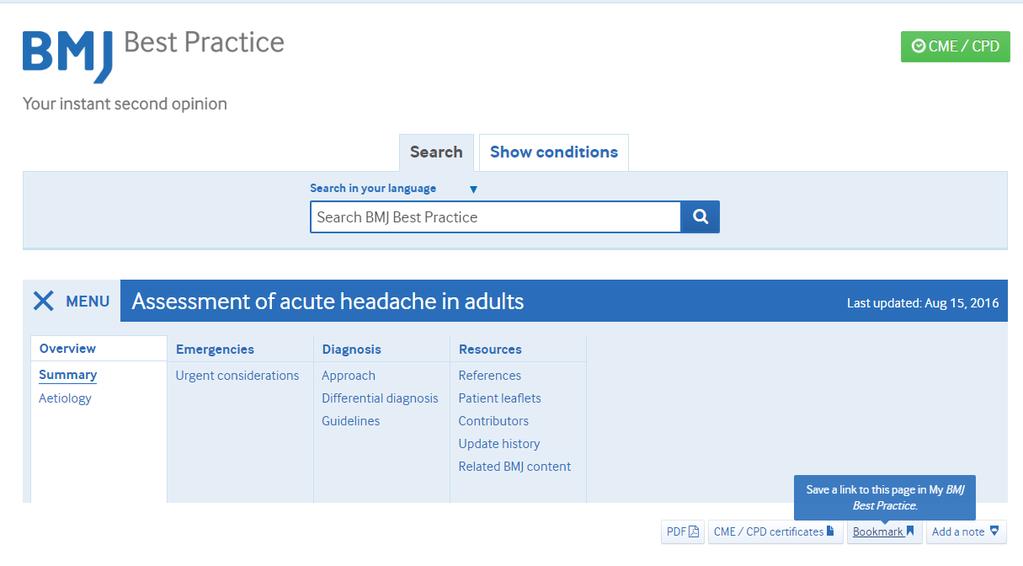
Task: Select the Resources heading
Action: coord(490,350)
